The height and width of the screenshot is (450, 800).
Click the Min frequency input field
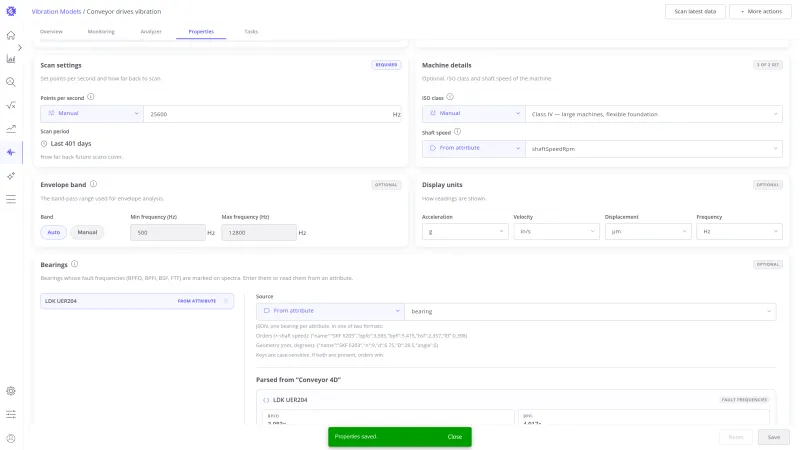click(x=168, y=233)
